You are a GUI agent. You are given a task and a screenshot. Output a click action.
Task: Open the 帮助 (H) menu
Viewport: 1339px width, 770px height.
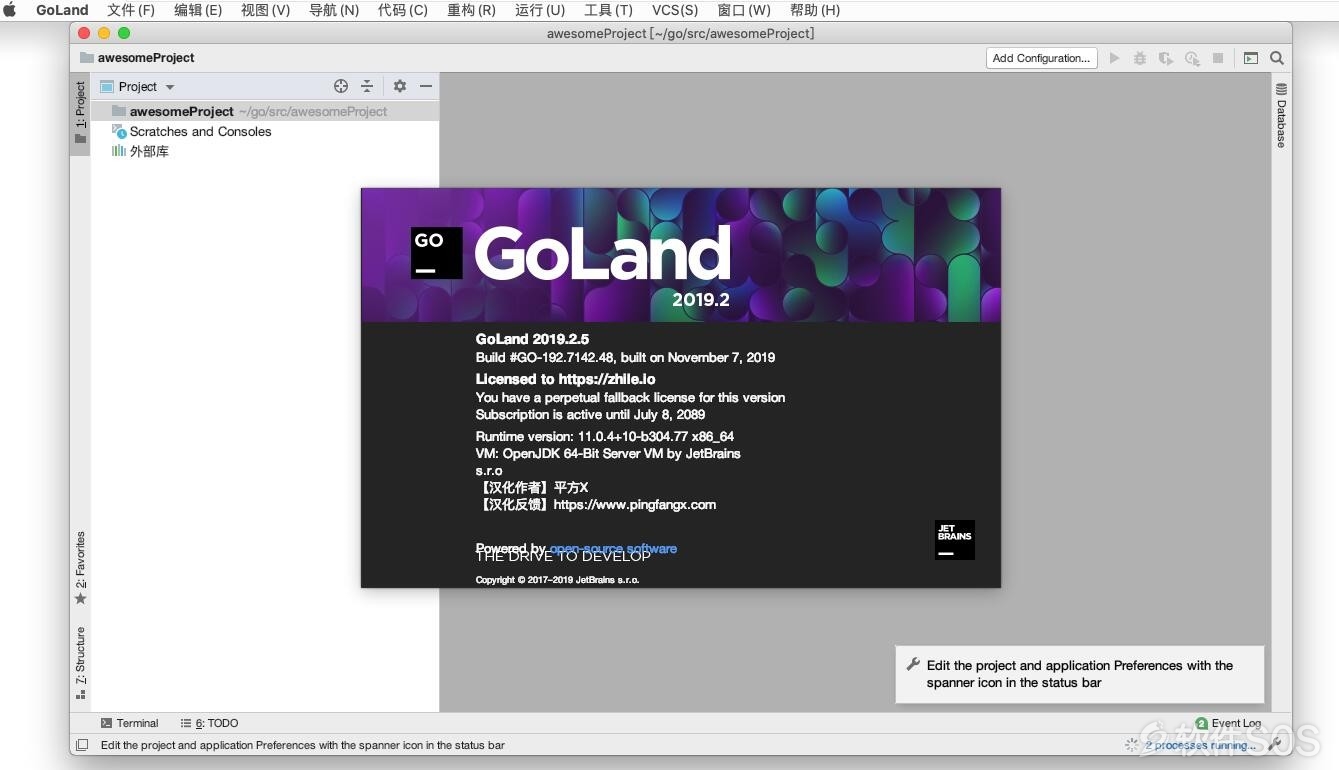coord(815,10)
